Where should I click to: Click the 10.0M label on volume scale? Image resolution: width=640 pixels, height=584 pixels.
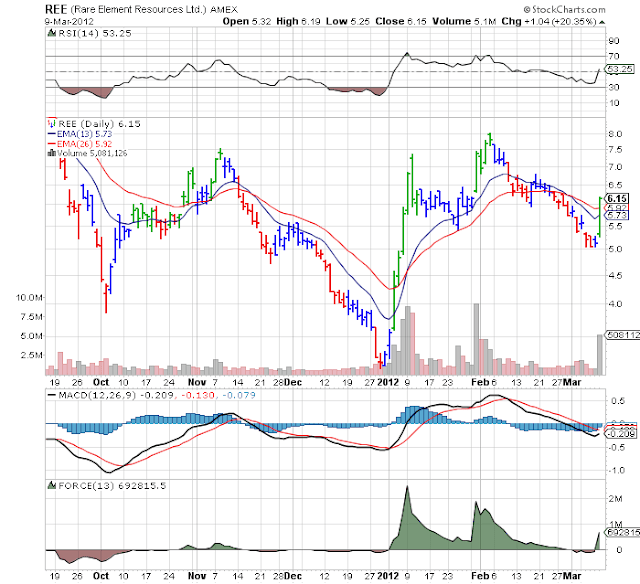click(x=29, y=298)
